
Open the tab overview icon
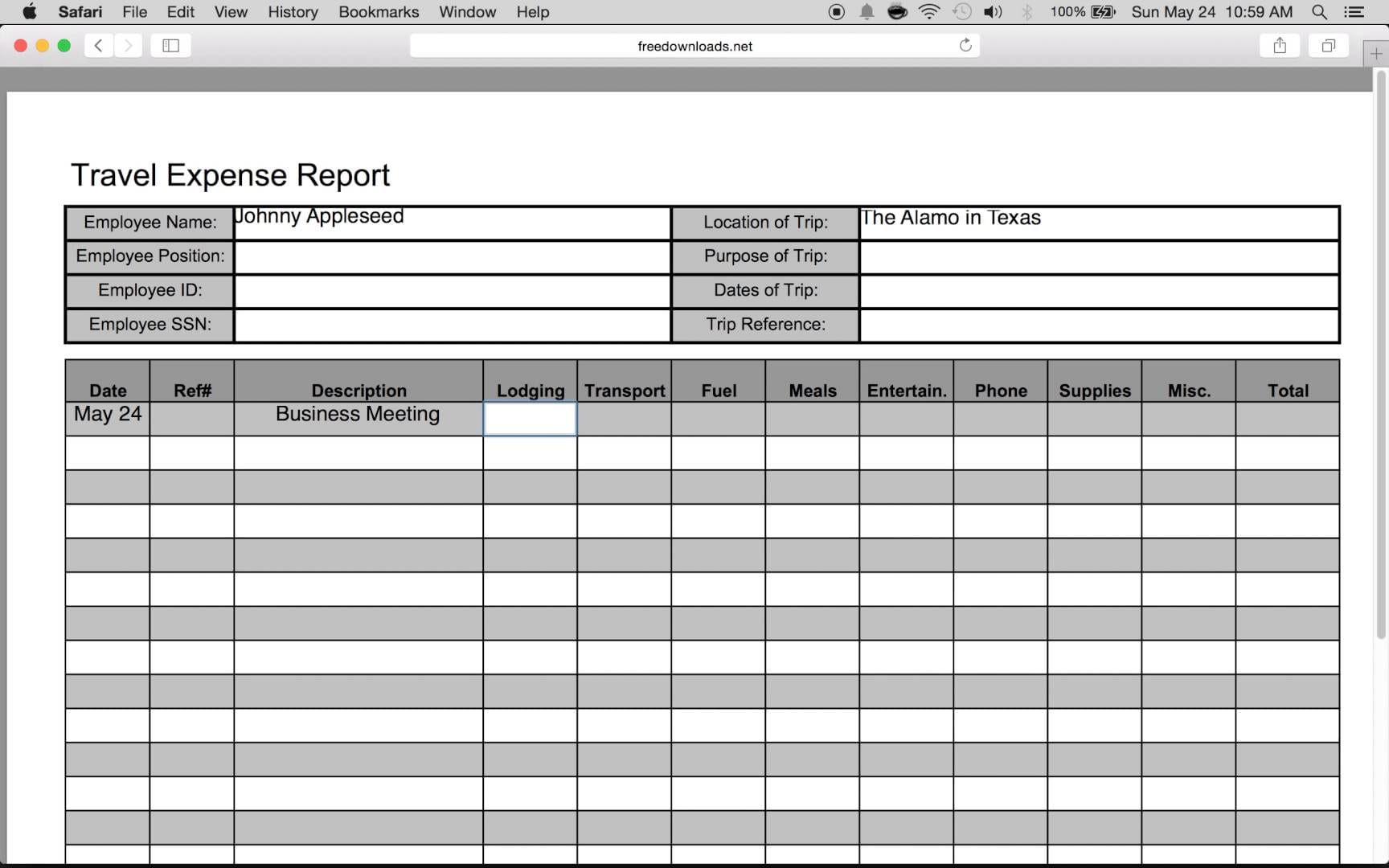pyautogui.click(x=1328, y=46)
